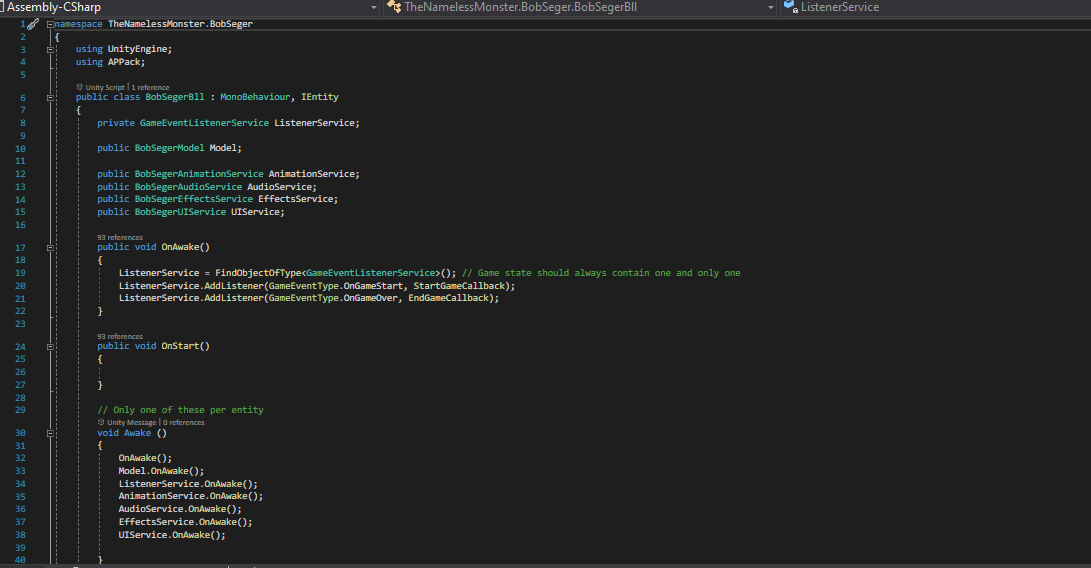Click the class icon beside TheNamelessMonster.BobSeger.BobSegerBll
The width and height of the screenshot is (1091, 568).
click(x=394, y=7)
